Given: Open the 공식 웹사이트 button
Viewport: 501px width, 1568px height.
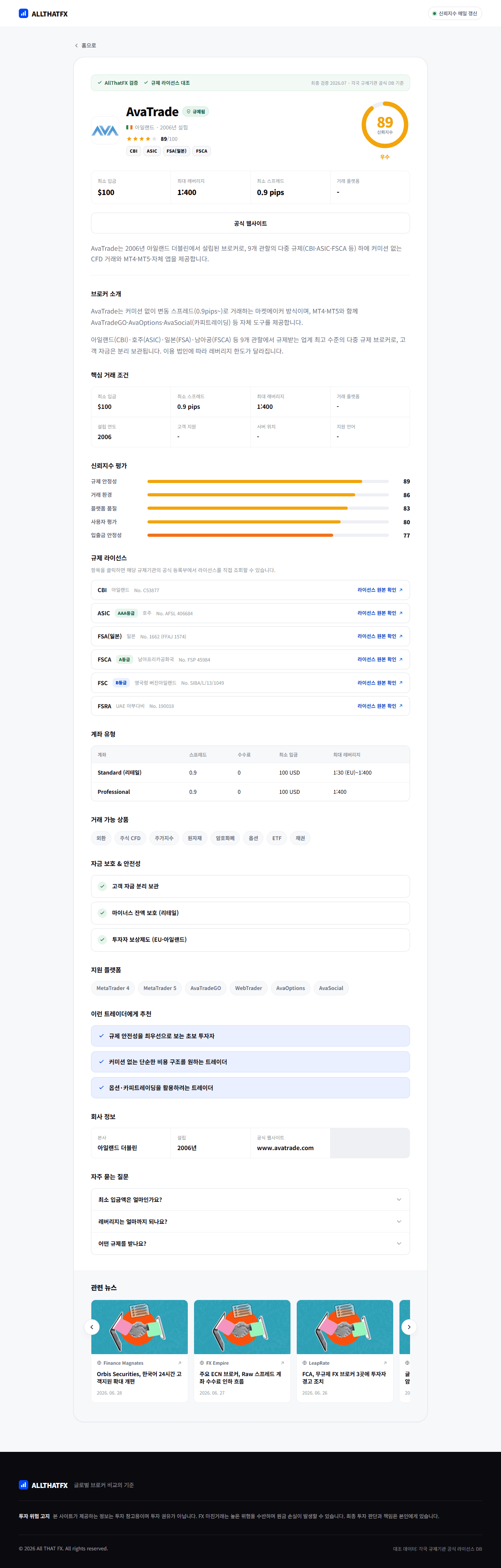Looking at the screenshot, I should point(250,223).
